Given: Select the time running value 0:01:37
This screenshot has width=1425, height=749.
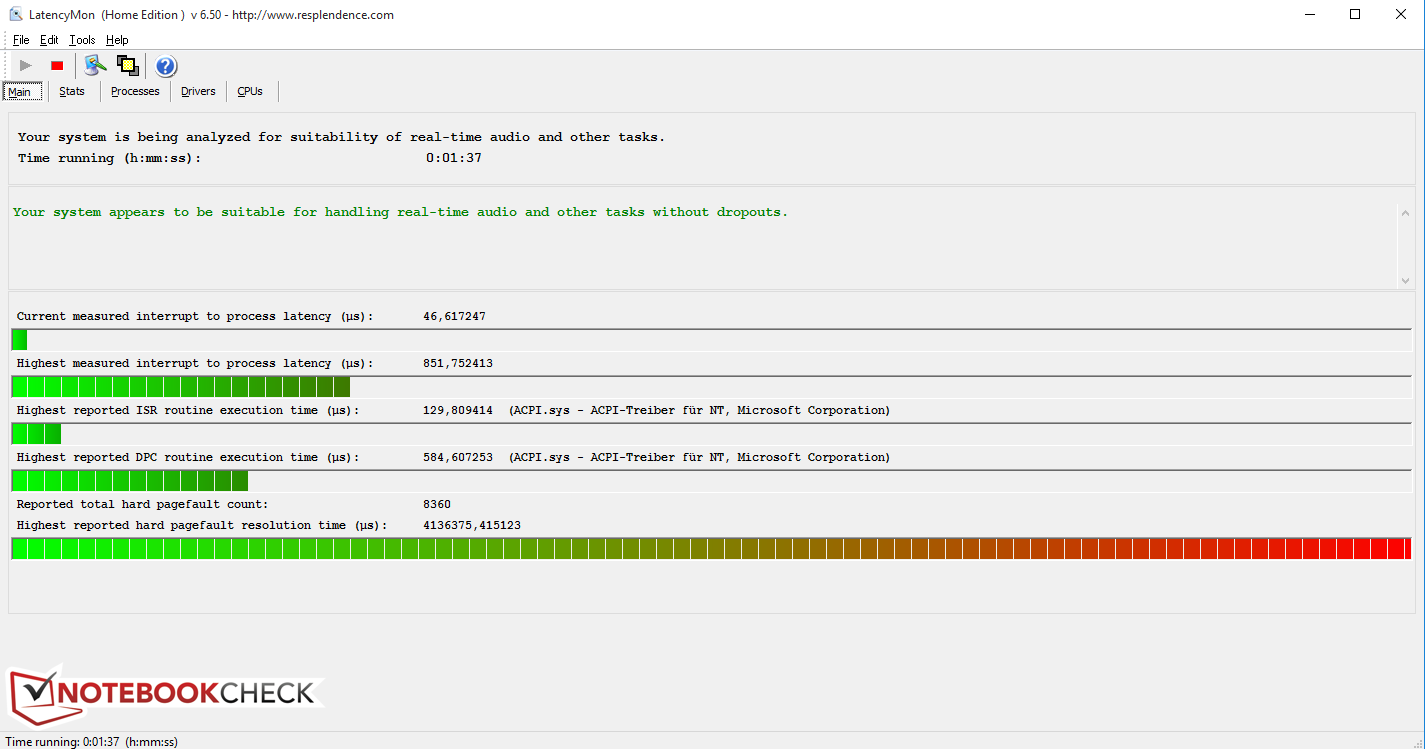Looking at the screenshot, I should pyautogui.click(x=454, y=158).
